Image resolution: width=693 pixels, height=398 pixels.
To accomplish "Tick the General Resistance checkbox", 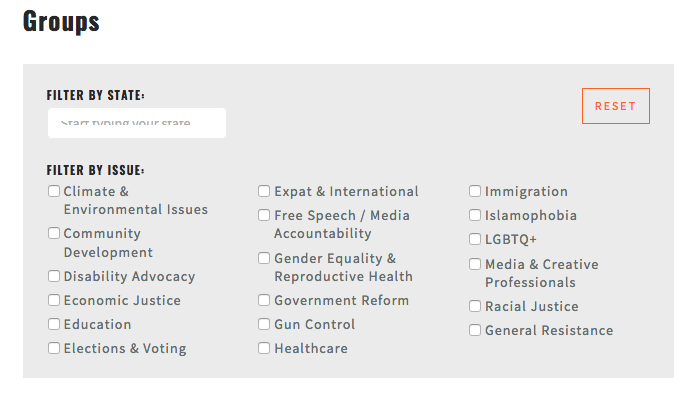I will coord(475,330).
